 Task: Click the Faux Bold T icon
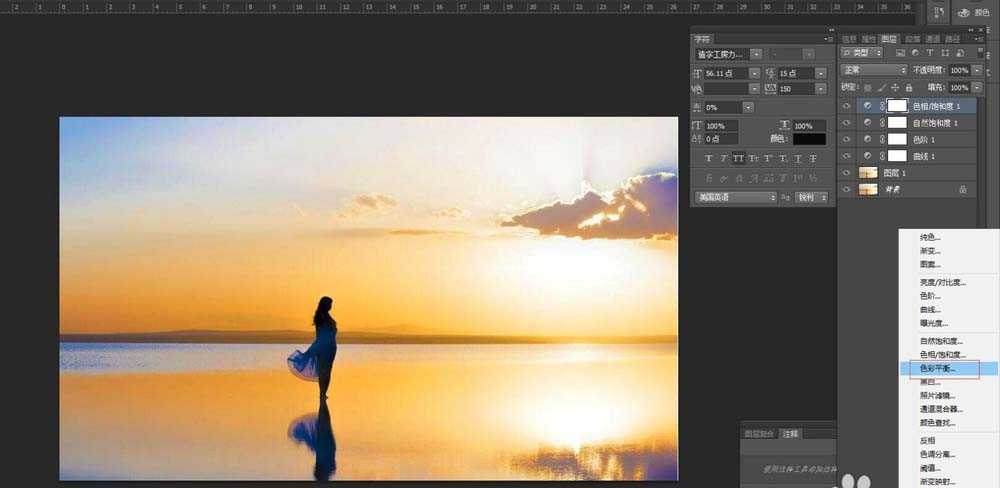coord(709,158)
